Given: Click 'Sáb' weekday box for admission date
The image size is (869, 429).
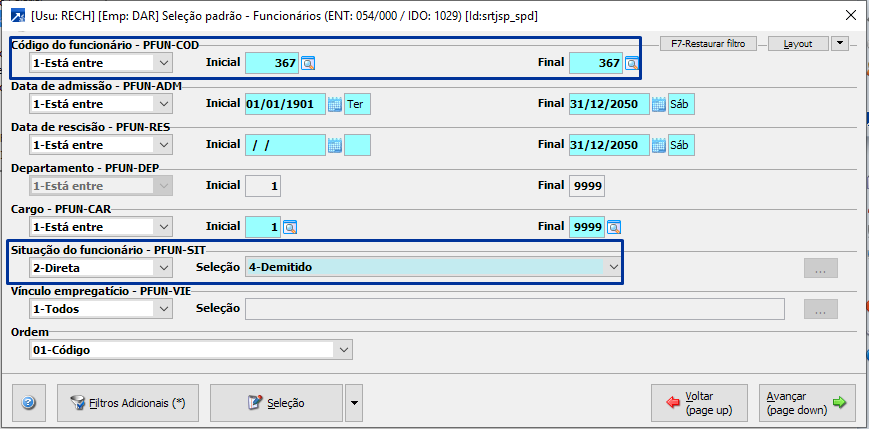Looking at the screenshot, I should pos(681,104).
